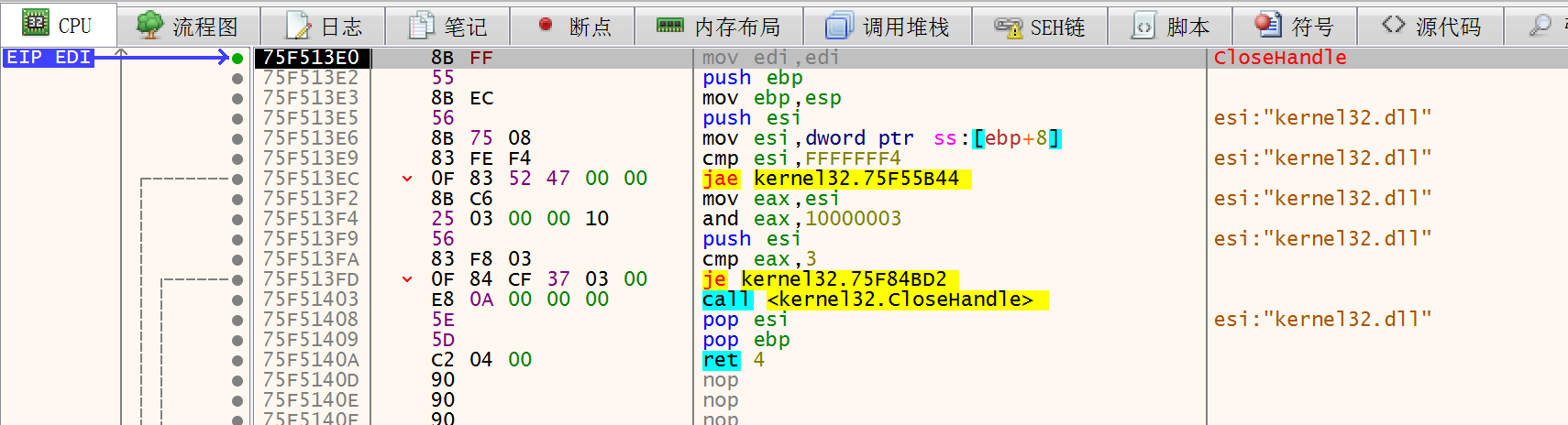The height and width of the screenshot is (425, 1568).
Task: Click the angle brackets icon of 源代码
Action: coord(1393,25)
